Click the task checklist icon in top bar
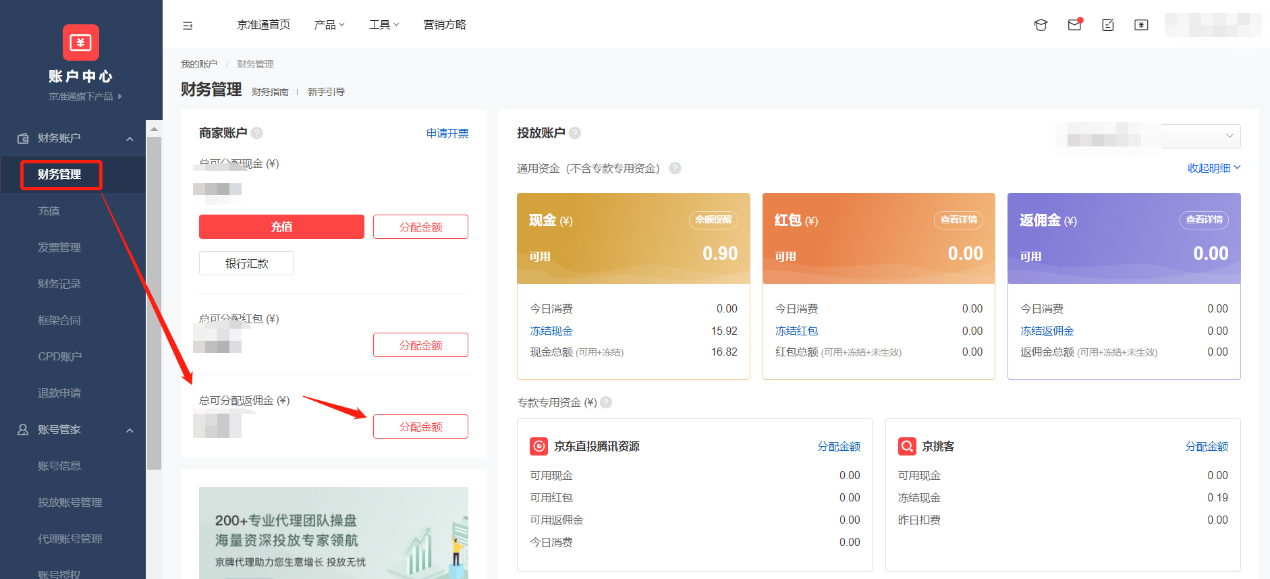1270x579 pixels. click(x=1107, y=24)
